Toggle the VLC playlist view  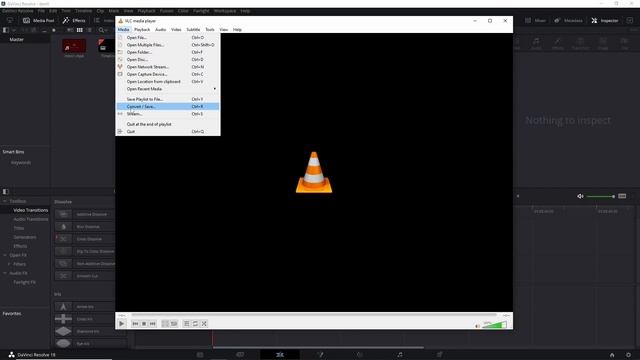pyautogui.click(x=187, y=324)
